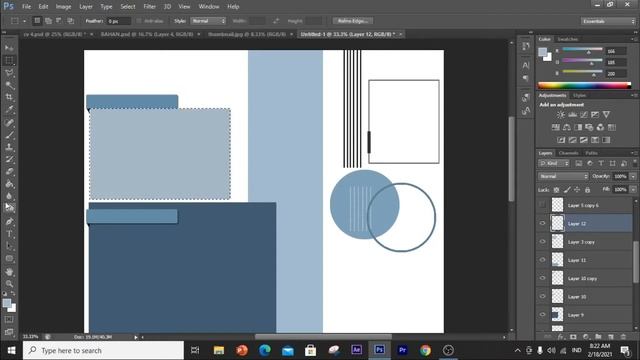Select the Brush tool
Screen dimensions: 640x360
pyautogui.click(x=9, y=134)
